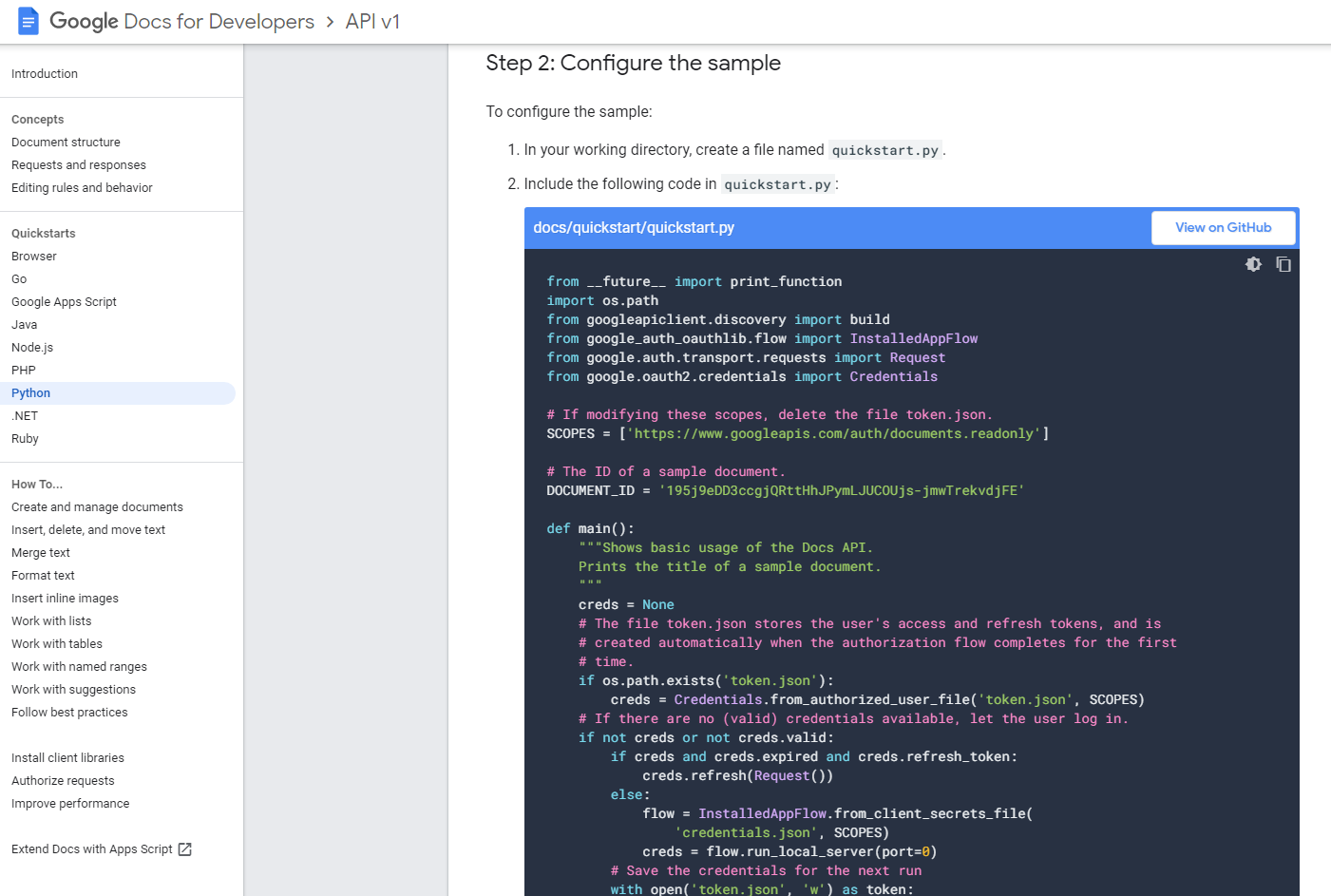Click the Quickstarts section heading

(x=44, y=234)
